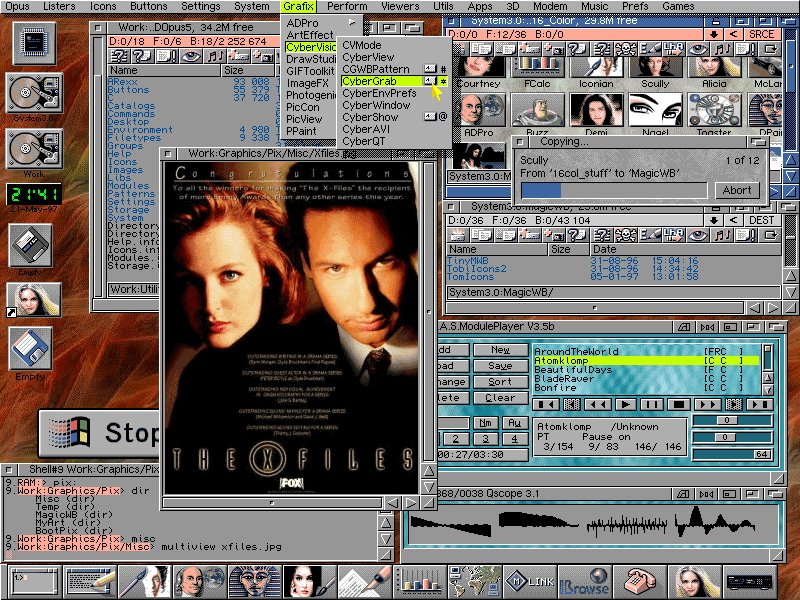Open the CPU chip desktop icon
Image resolution: width=800 pixels, height=600 pixels.
(x=34, y=43)
